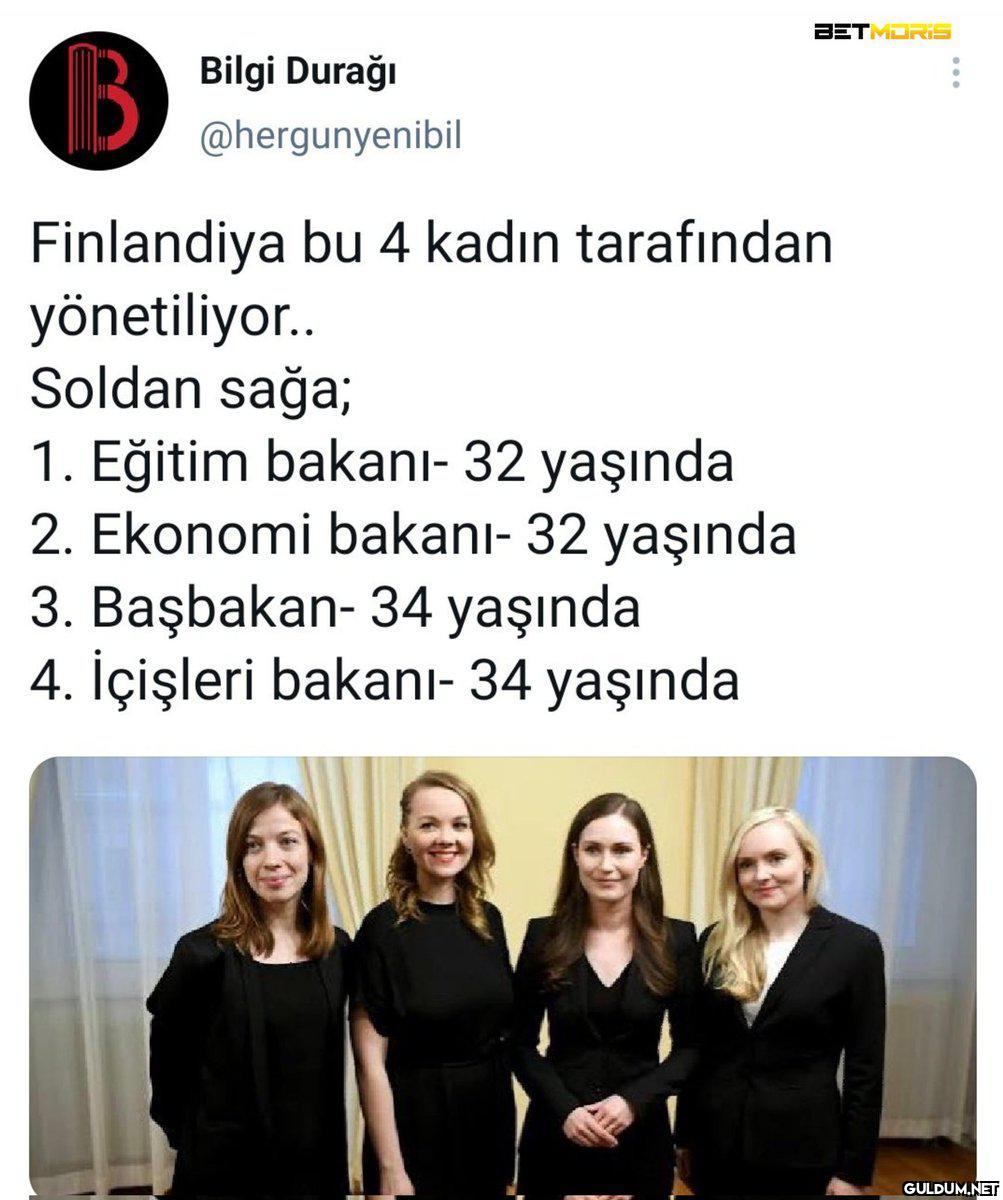Screen dimensions: 1003x1200
Task: Click the GULDUM.NET watermark
Action: (952, 1187)
